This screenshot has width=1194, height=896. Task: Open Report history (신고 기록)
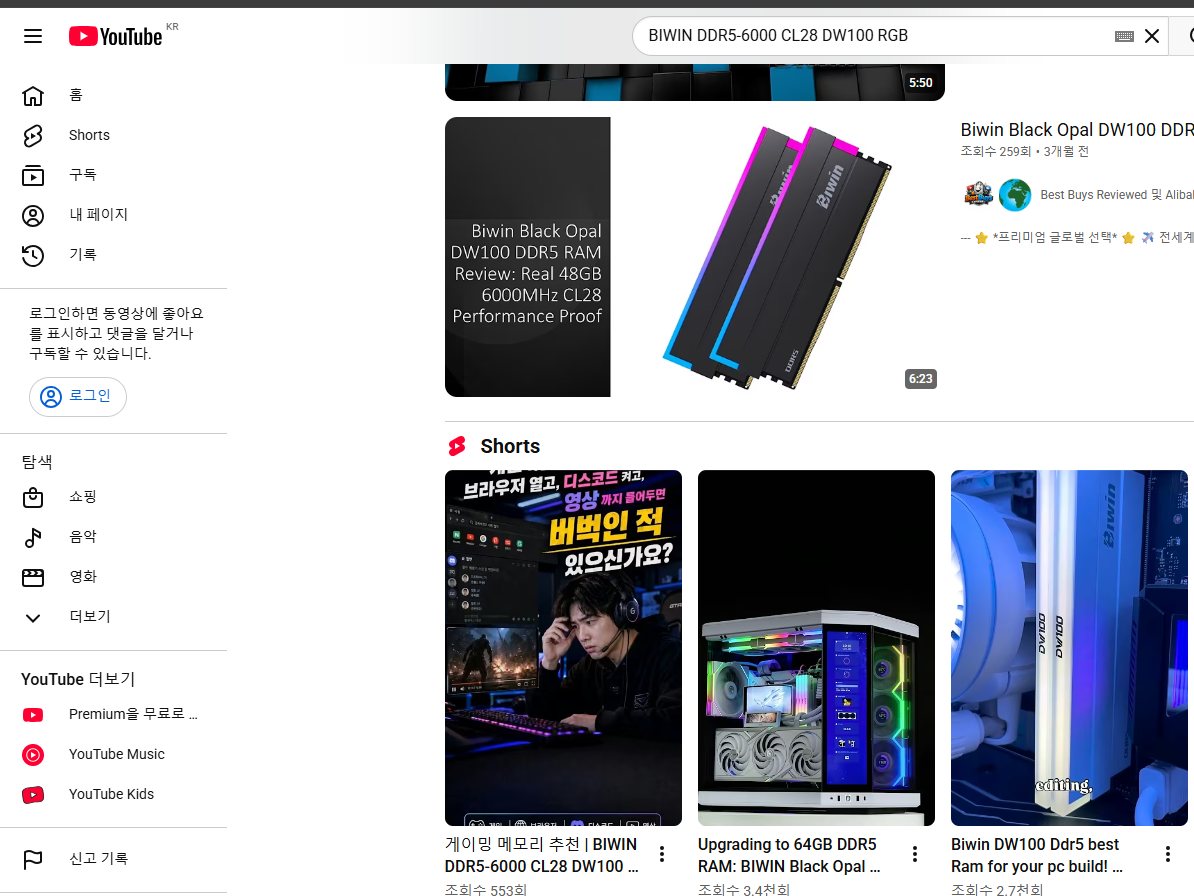click(x=113, y=859)
